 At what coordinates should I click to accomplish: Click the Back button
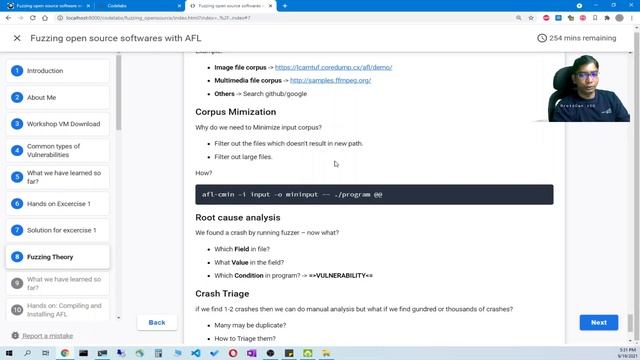[x=157, y=322]
